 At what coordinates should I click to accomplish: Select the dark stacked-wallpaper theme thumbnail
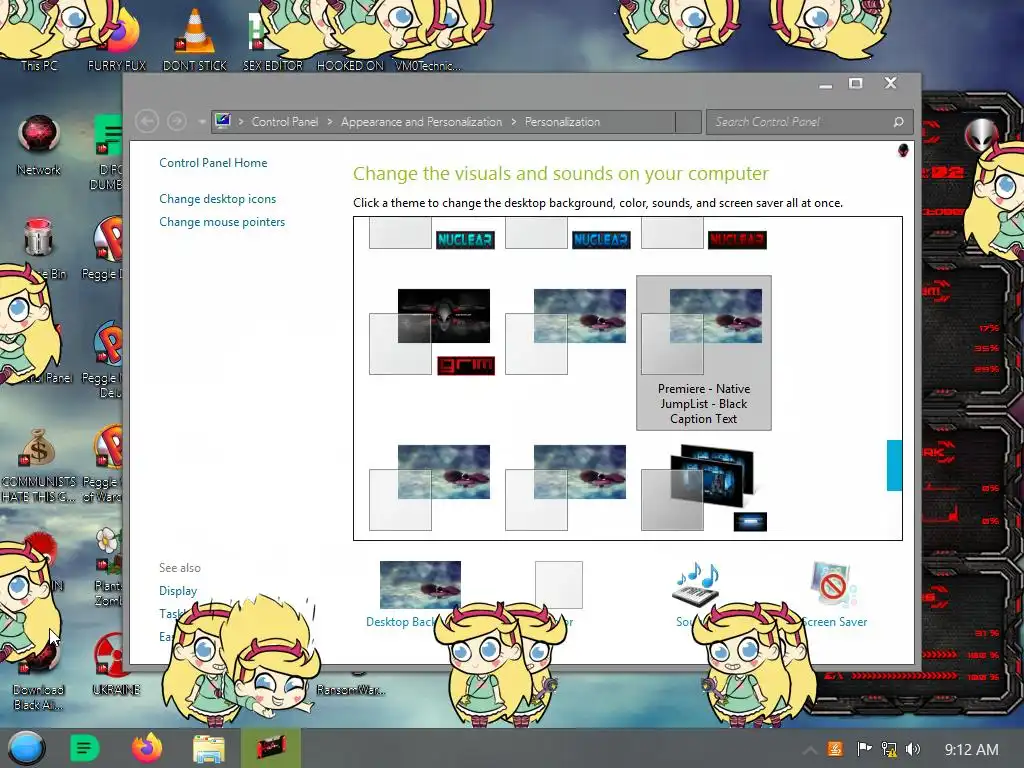703,487
